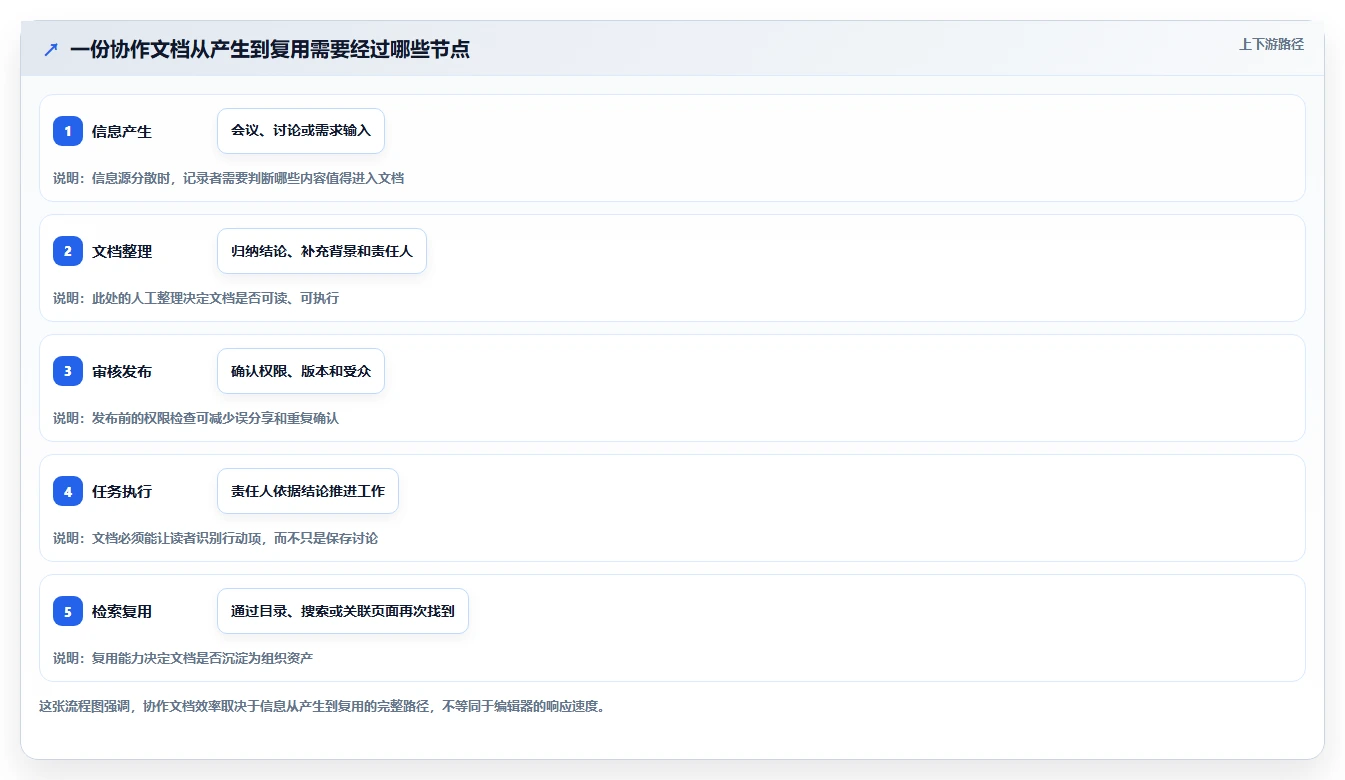The height and width of the screenshot is (780, 1345).
Task: Click the note 说明：发布前的权限检查可减少误分享
Action: point(196,418)
